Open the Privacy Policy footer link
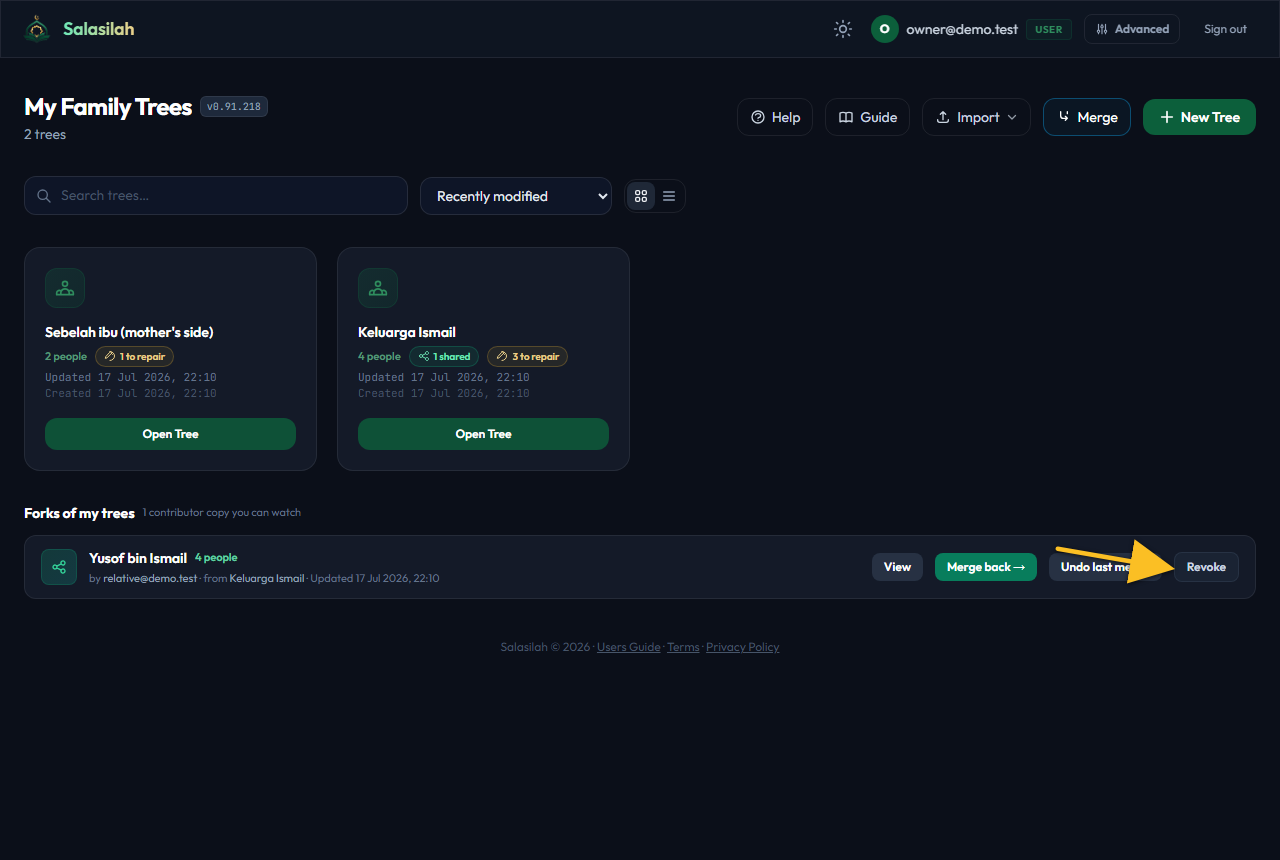 click(x=742, y=647)
